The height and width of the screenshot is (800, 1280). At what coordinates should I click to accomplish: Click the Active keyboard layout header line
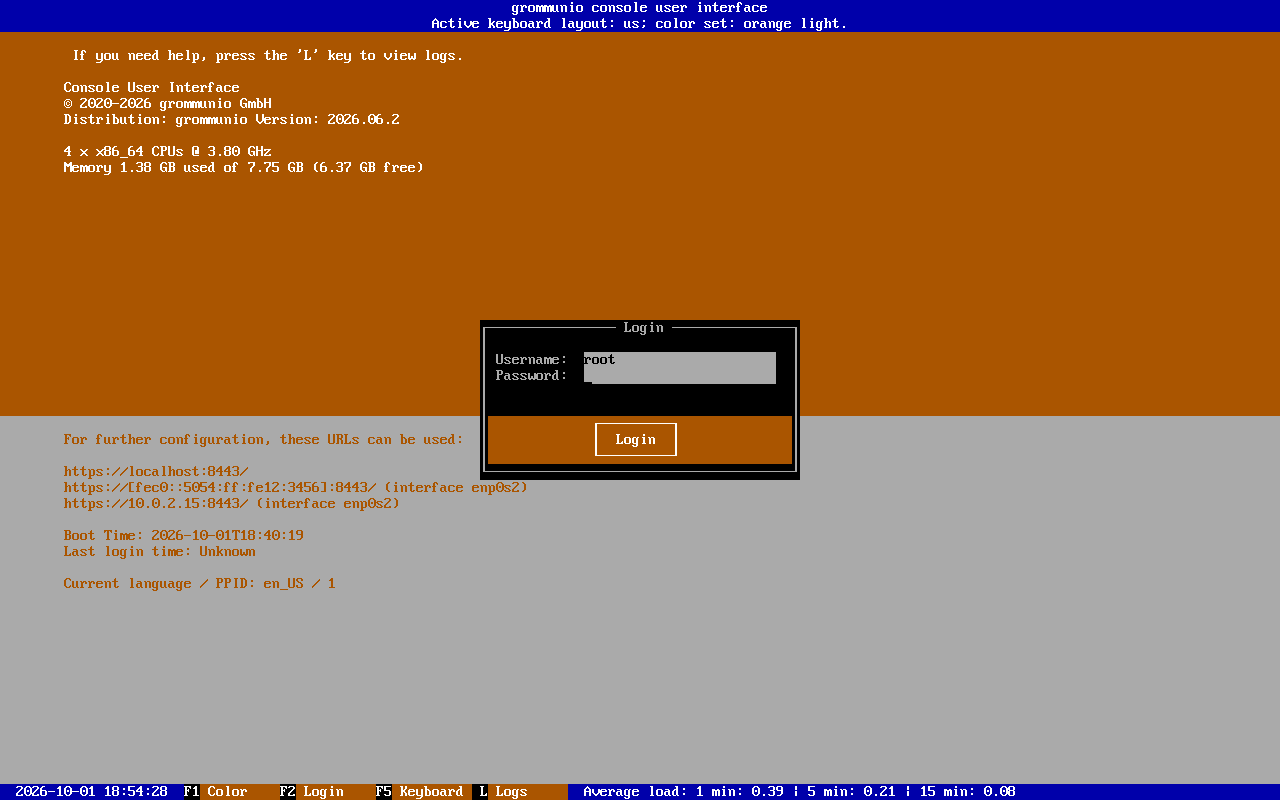(640, 24)
